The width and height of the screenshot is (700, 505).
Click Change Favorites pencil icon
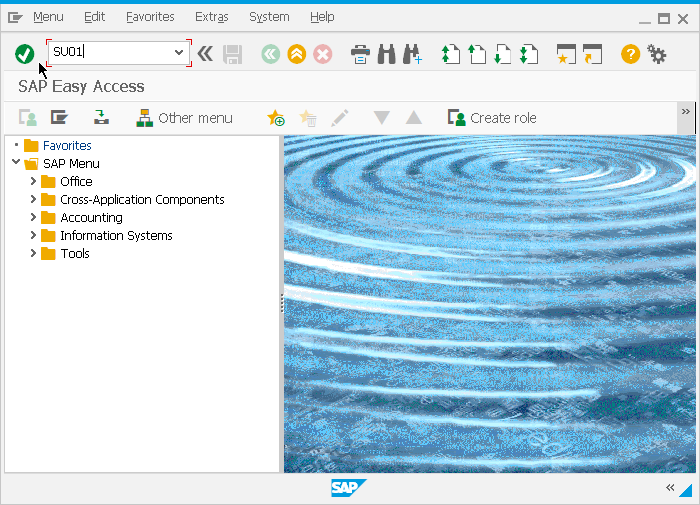tap(340, 118)
